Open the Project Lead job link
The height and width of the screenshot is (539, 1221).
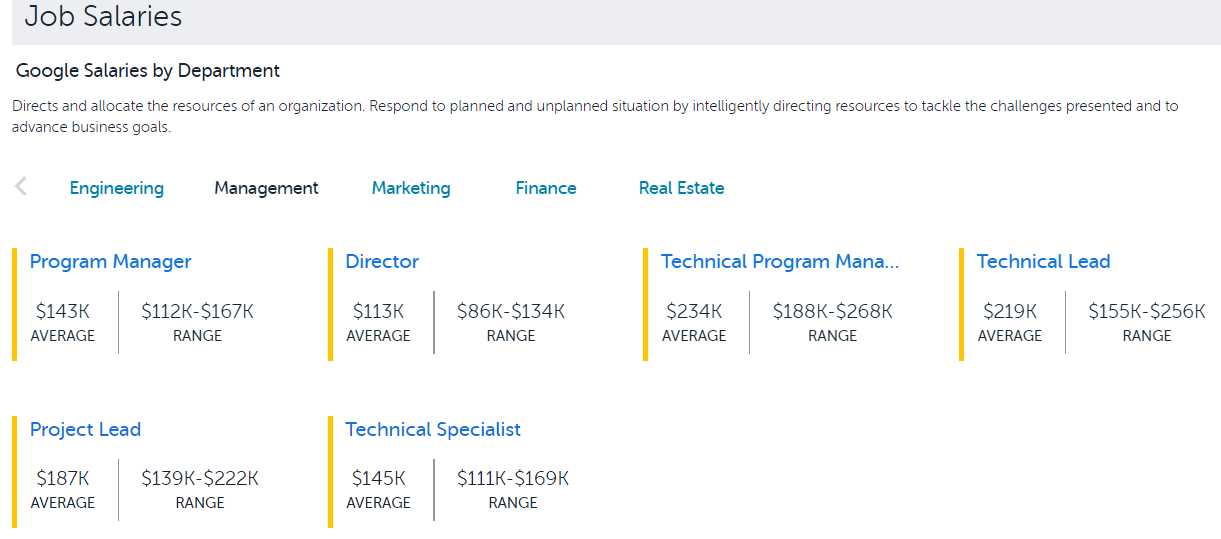point(85,430)
